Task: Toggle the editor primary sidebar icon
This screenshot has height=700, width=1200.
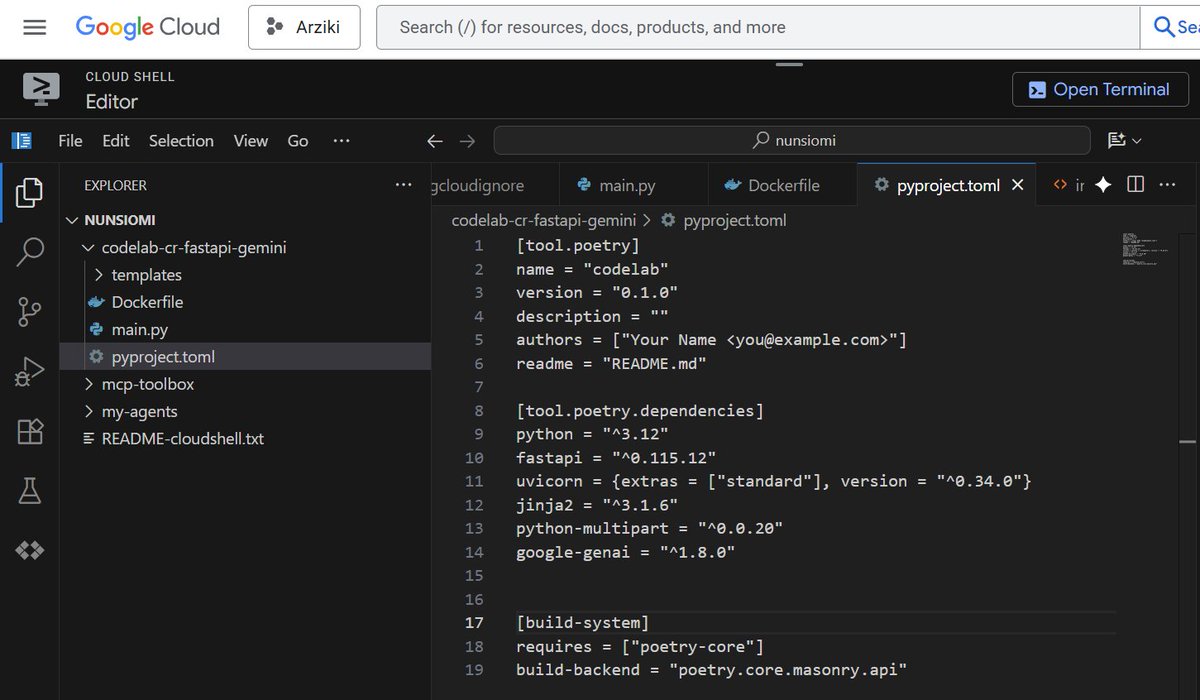Action: 22,141
